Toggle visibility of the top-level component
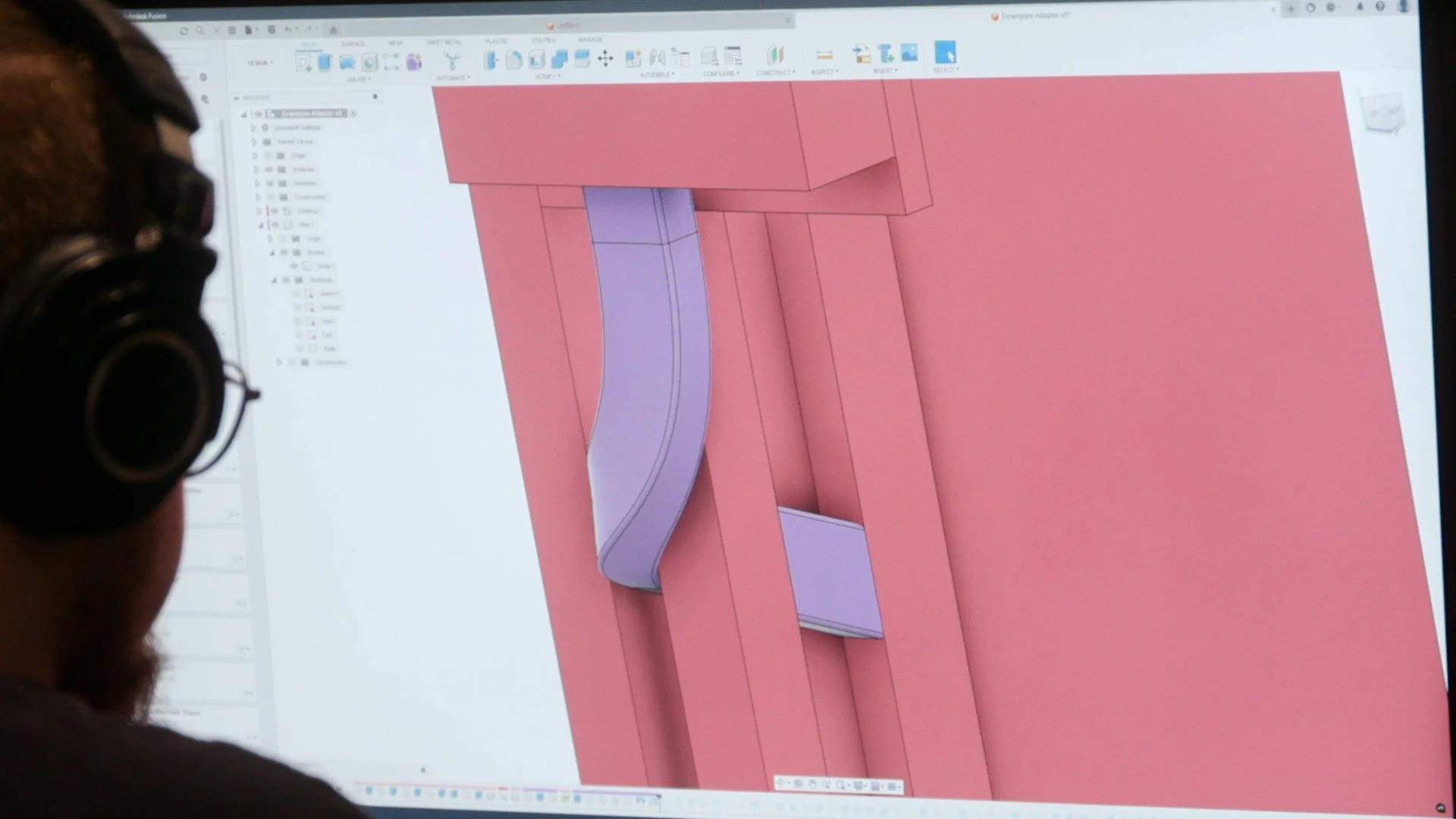The image size is (1456, 819). (x=258, y=114)
